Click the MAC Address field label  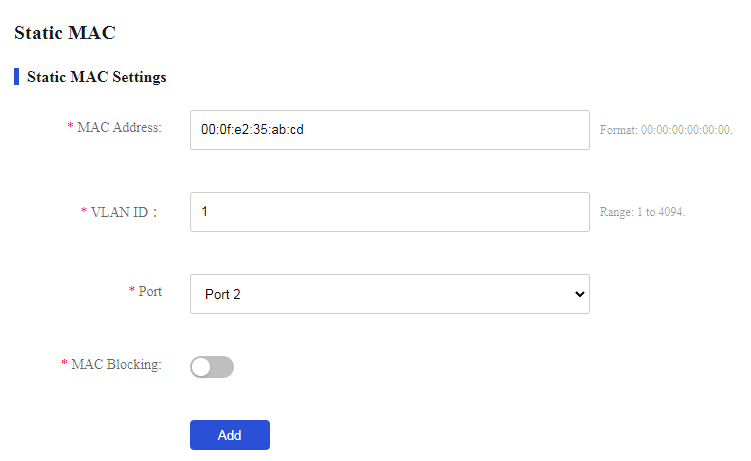pos(120,127)
